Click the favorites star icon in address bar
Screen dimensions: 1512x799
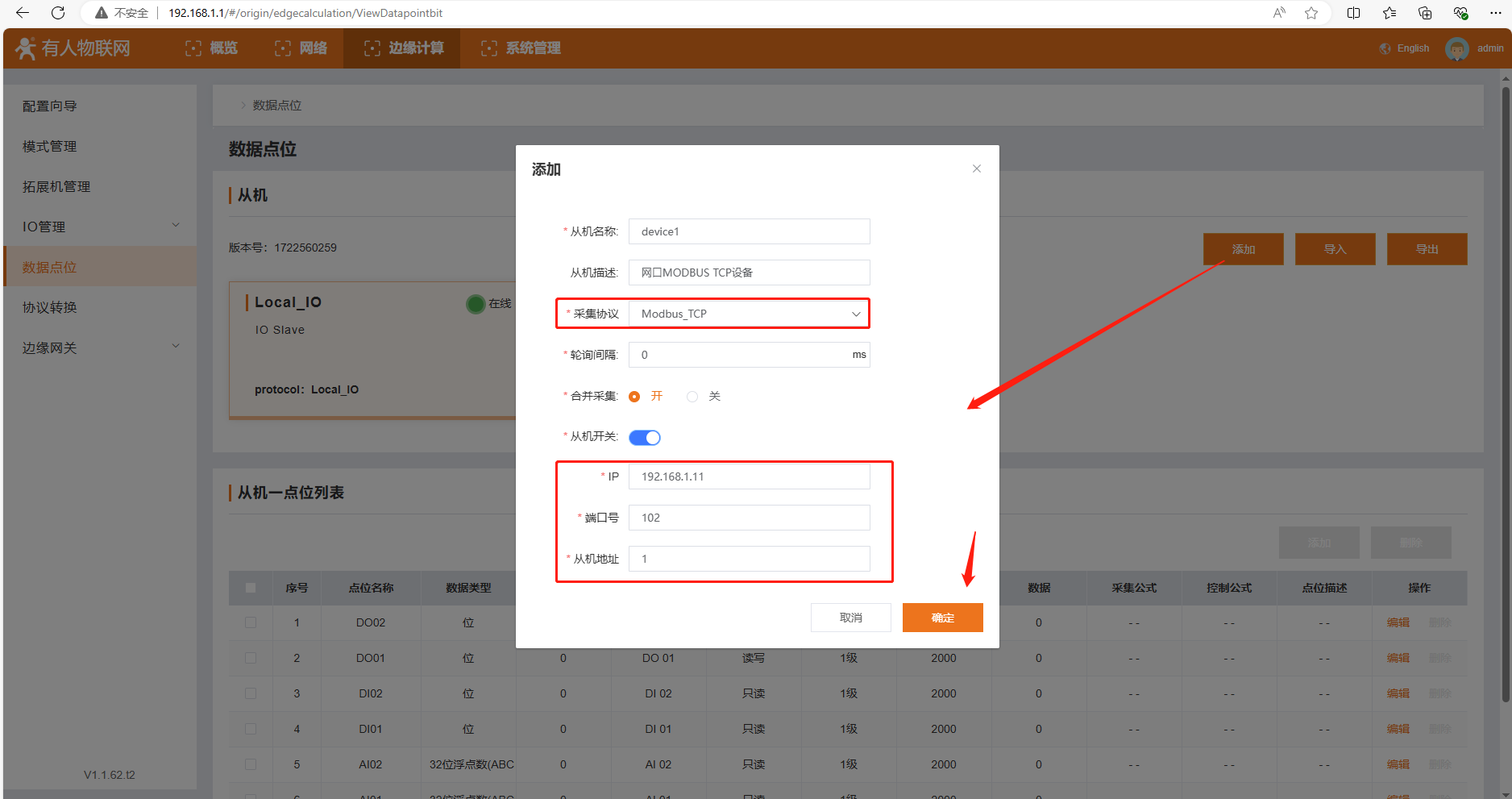[x=1311, y=13]
